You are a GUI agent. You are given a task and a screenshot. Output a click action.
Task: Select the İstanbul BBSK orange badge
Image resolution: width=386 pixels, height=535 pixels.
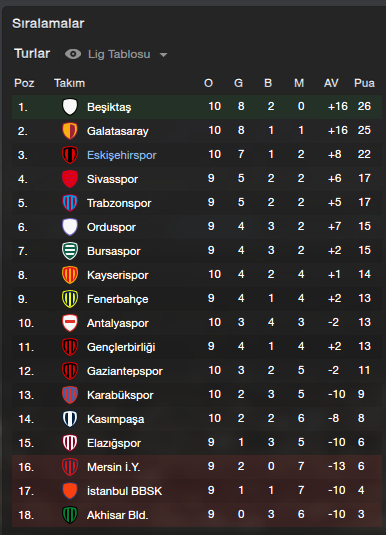(x=70, y=491)
